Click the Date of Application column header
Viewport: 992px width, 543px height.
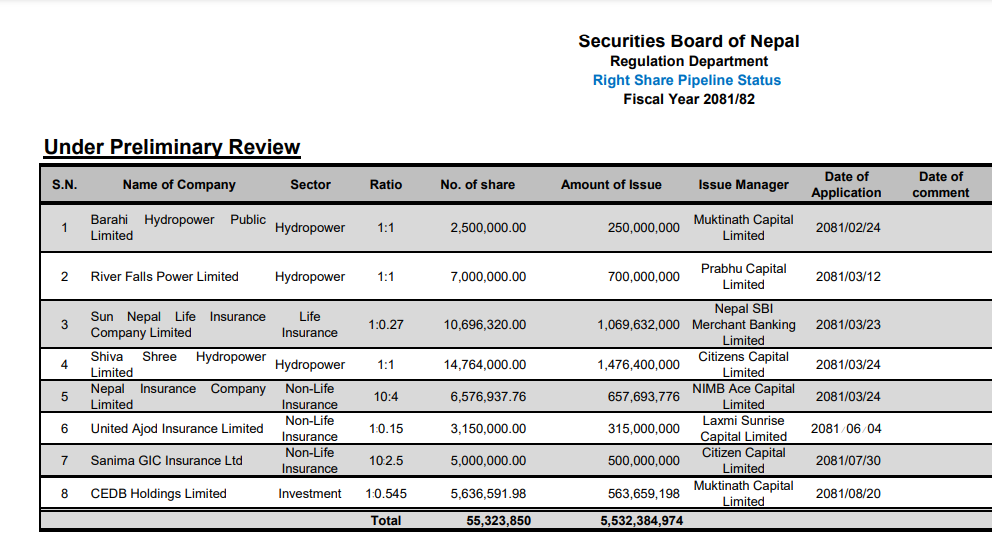tap(846, 185)
